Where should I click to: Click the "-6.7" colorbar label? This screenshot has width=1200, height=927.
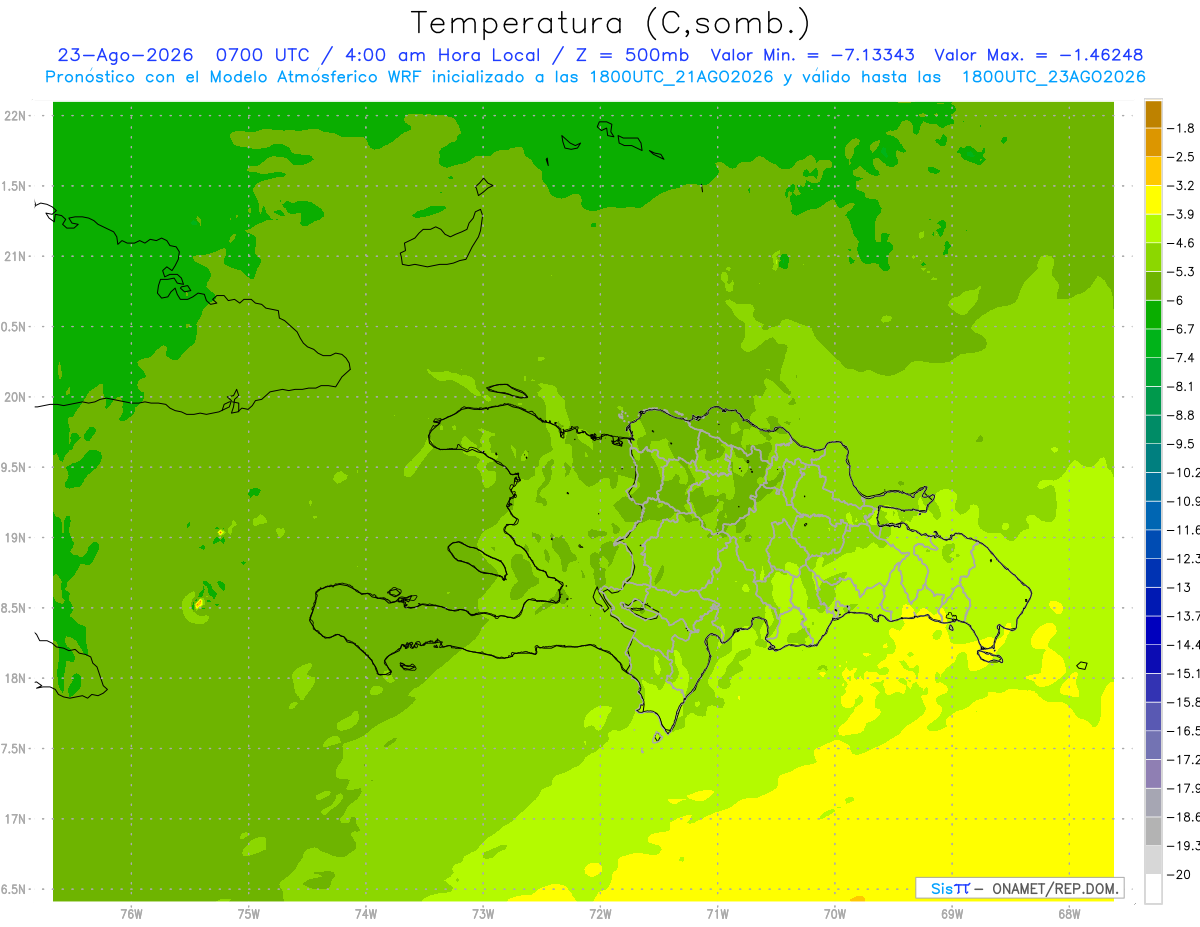1183,329
